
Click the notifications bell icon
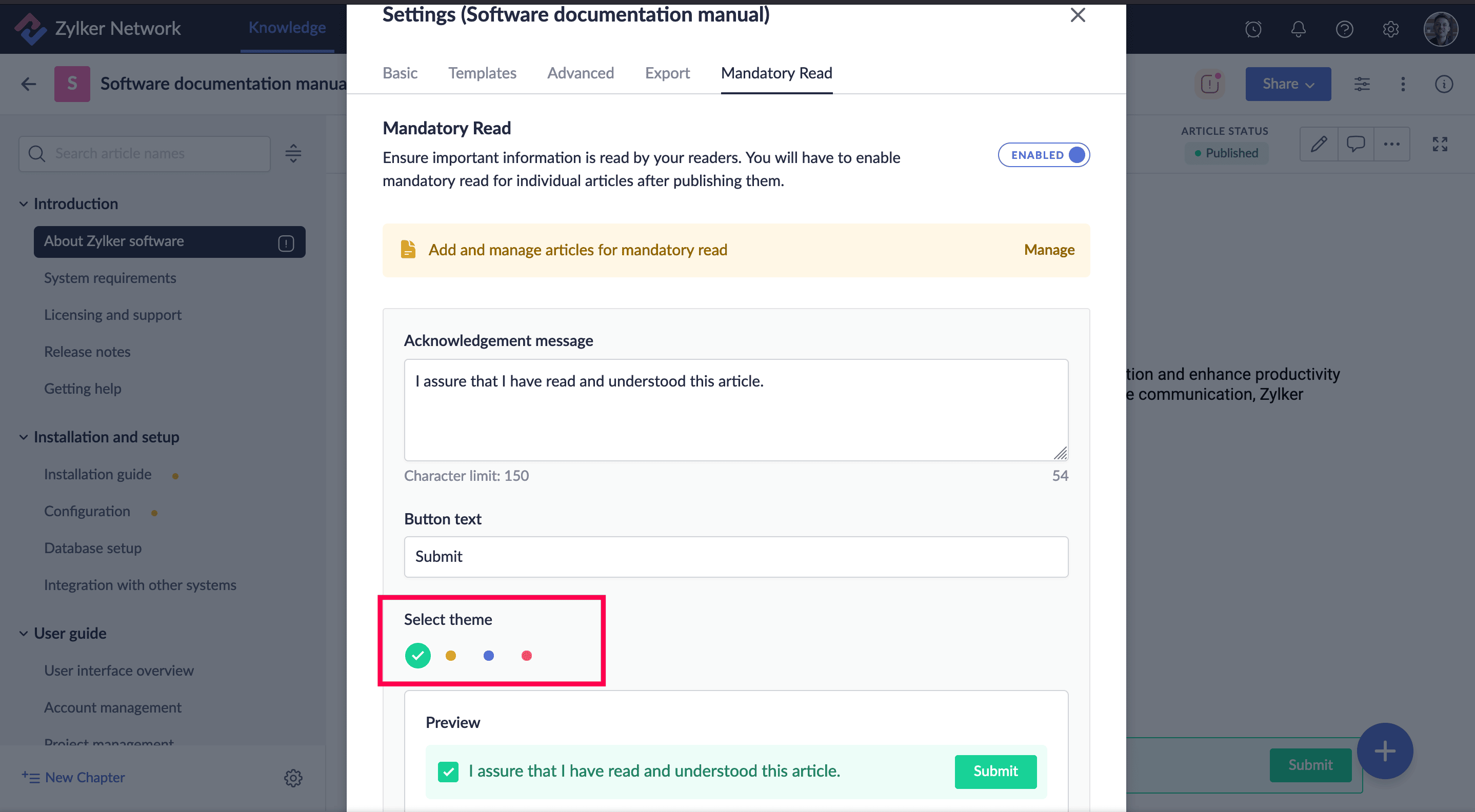(x=1298, y=29)
